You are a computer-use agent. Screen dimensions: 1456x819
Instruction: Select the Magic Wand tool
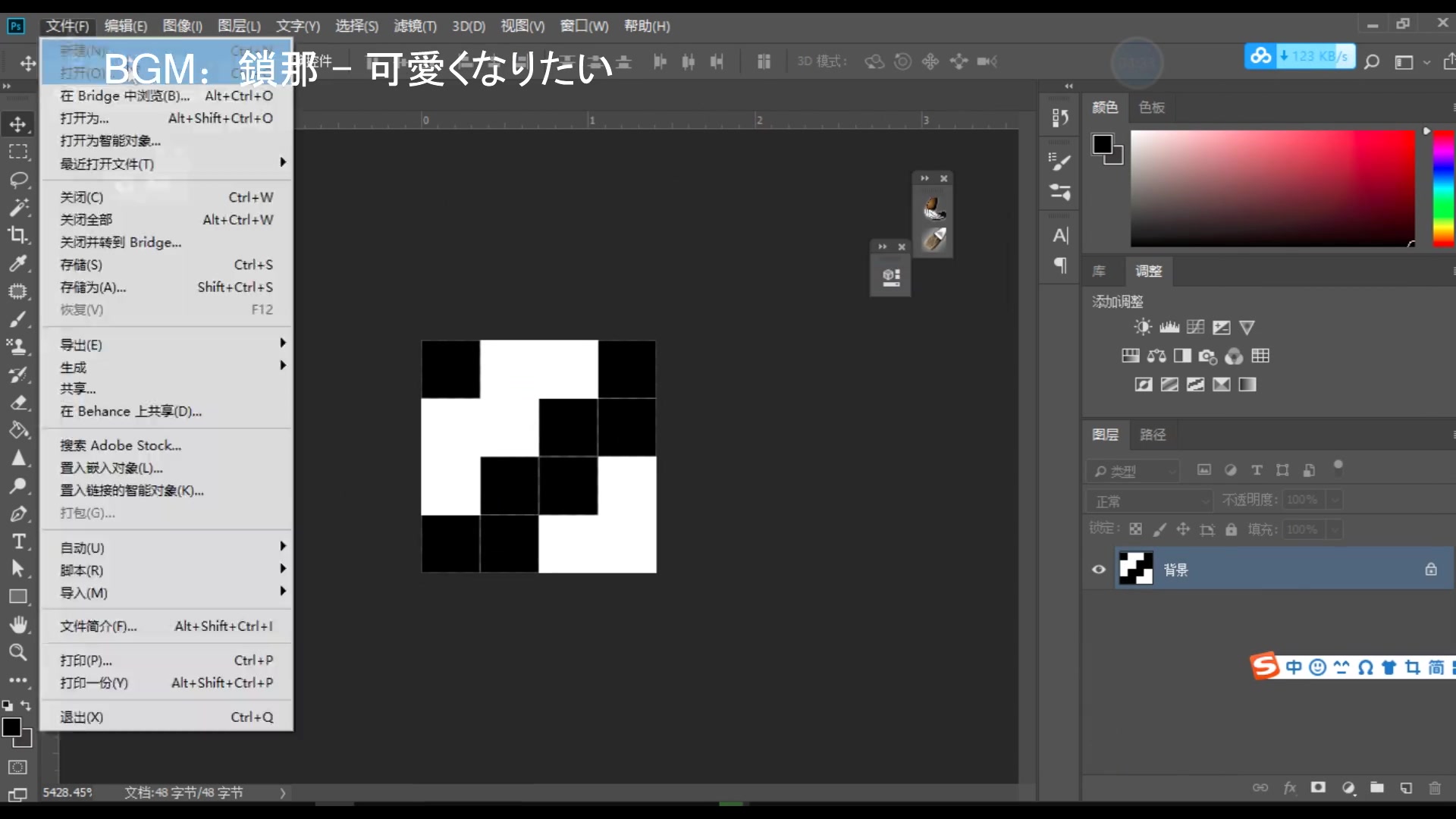[x=18, y=207]
